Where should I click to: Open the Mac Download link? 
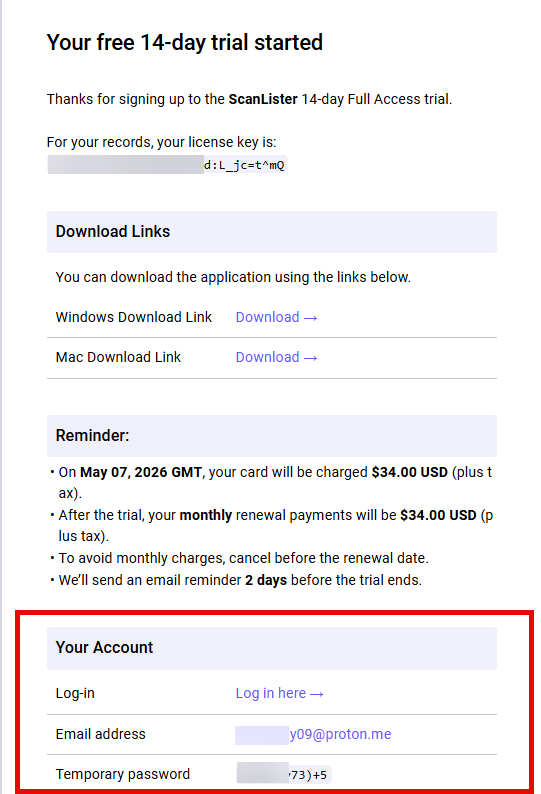click(276, 358)
